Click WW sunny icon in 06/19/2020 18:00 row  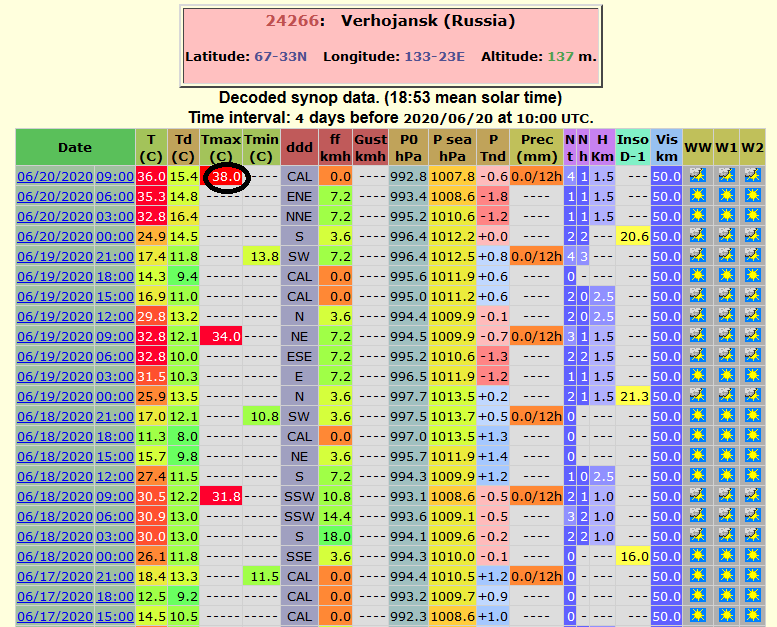coord(698,275)
